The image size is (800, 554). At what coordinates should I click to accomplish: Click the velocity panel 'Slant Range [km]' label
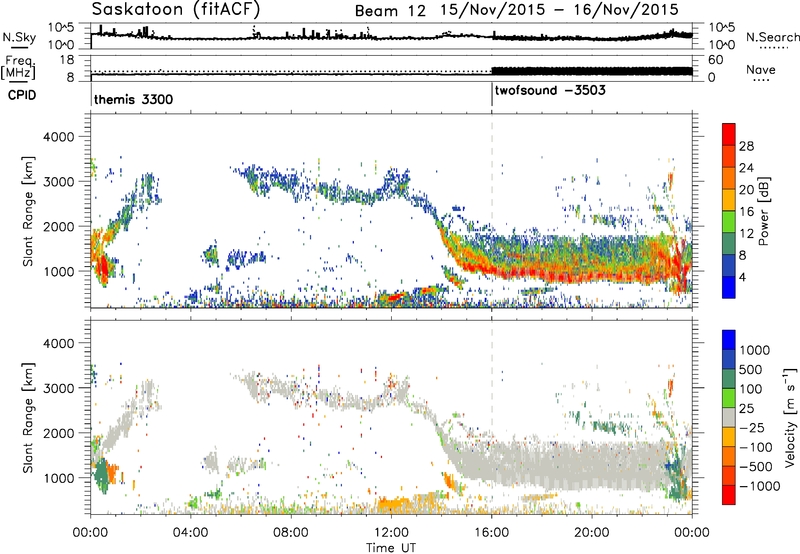(x=28, y=417)
